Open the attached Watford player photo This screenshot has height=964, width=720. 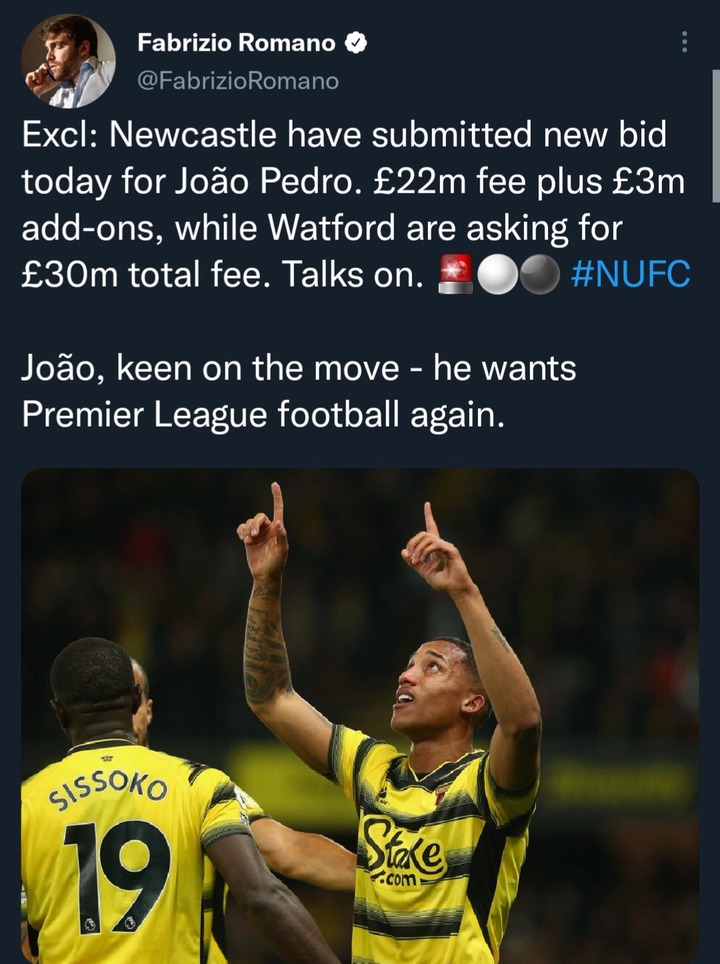coord(360,716)
